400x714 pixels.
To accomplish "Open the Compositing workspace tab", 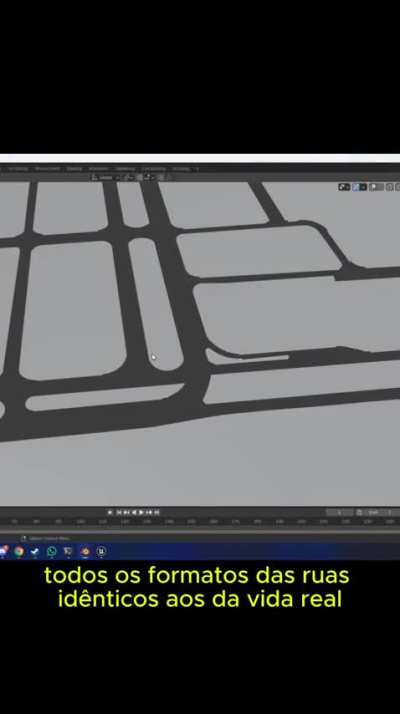I will (x=153, y=169).
